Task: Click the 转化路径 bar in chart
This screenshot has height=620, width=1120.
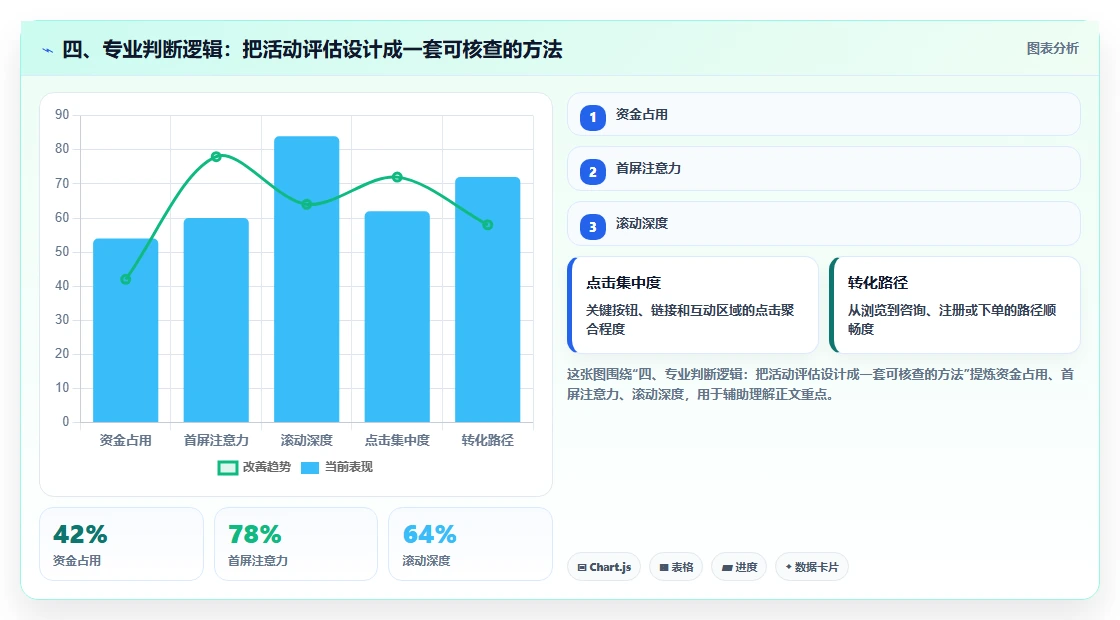Action: click(x=488, y=299)
